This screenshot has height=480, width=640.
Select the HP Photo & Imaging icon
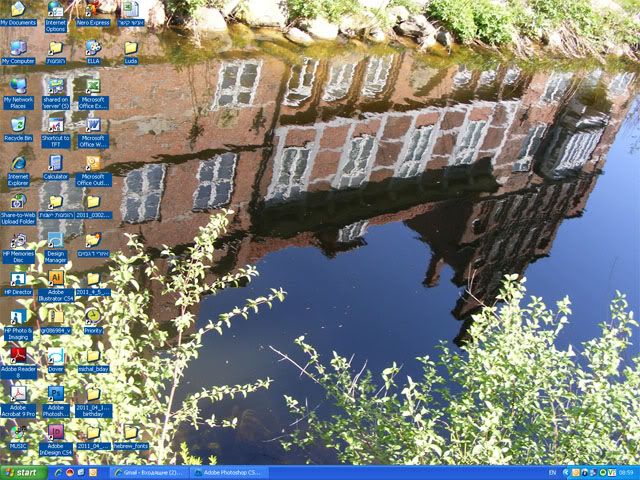click(x=18, y=317)
